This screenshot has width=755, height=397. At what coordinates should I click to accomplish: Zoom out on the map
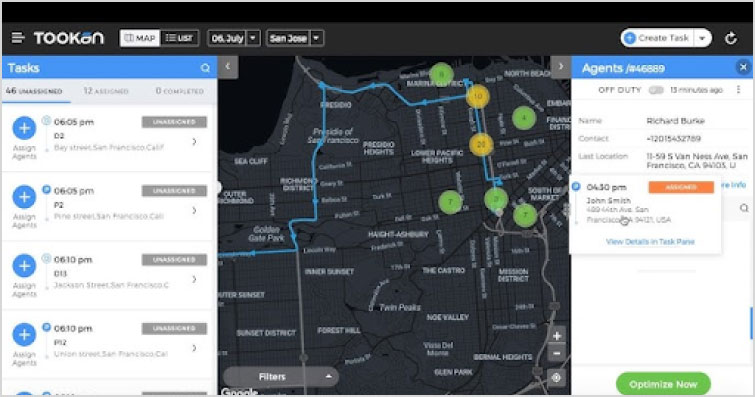click(557, 354)
